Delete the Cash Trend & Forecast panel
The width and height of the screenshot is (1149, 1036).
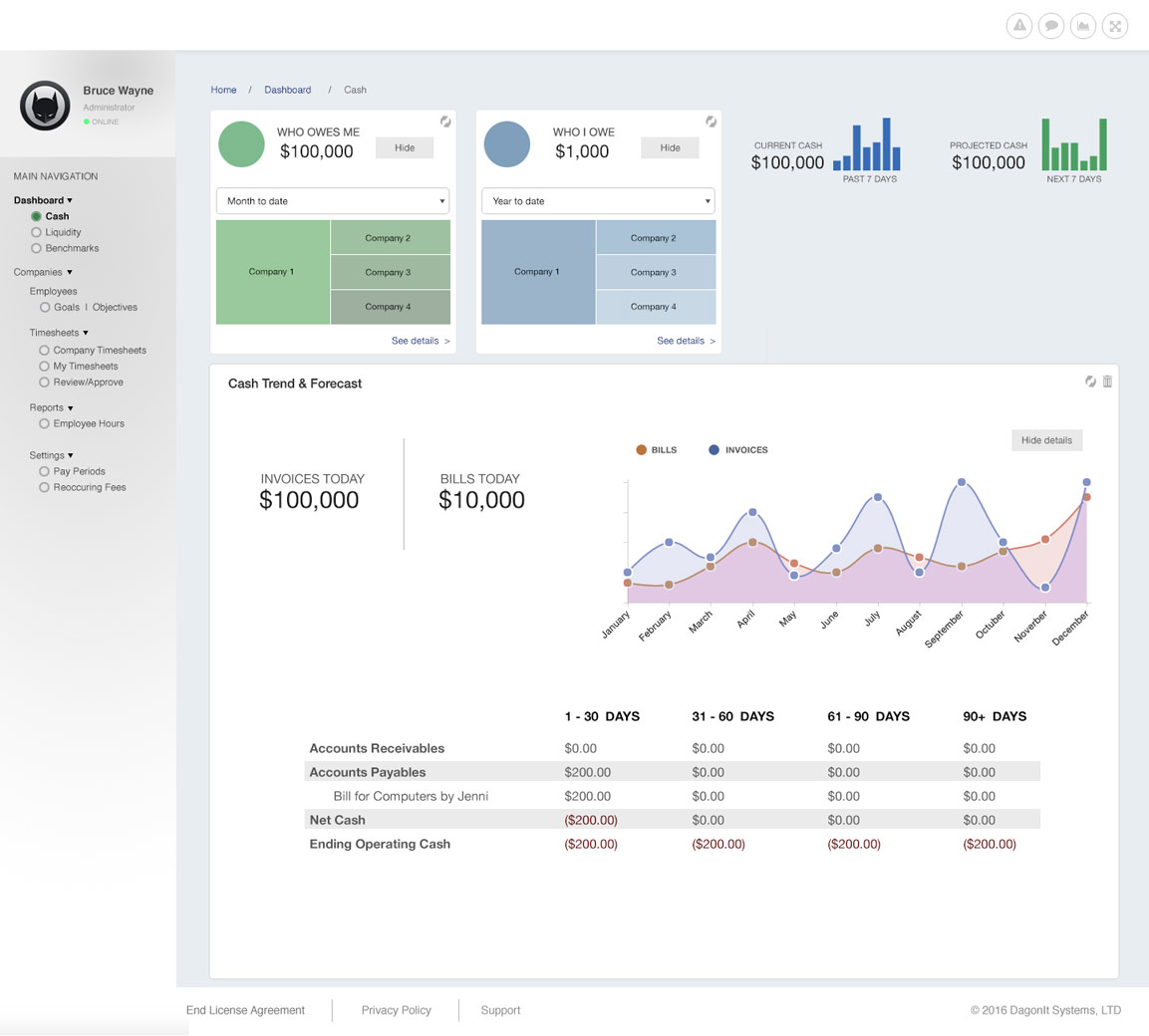click(x=1107, y=382)
